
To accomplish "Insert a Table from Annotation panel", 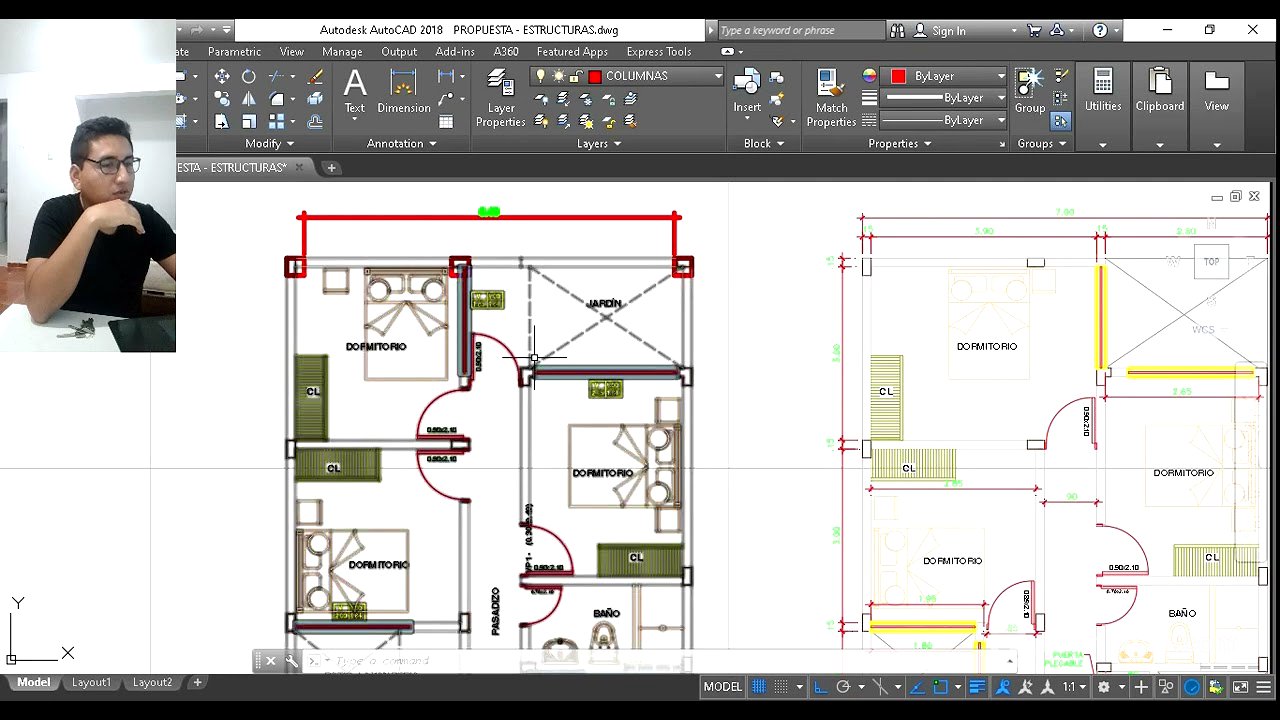I will 446,122.
